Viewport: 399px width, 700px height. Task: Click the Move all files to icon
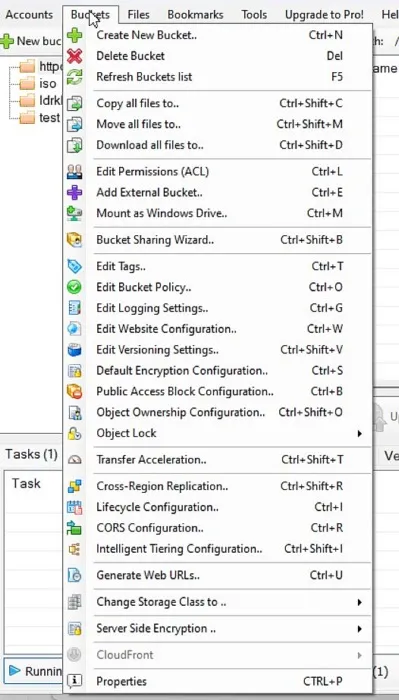(75, 124)
